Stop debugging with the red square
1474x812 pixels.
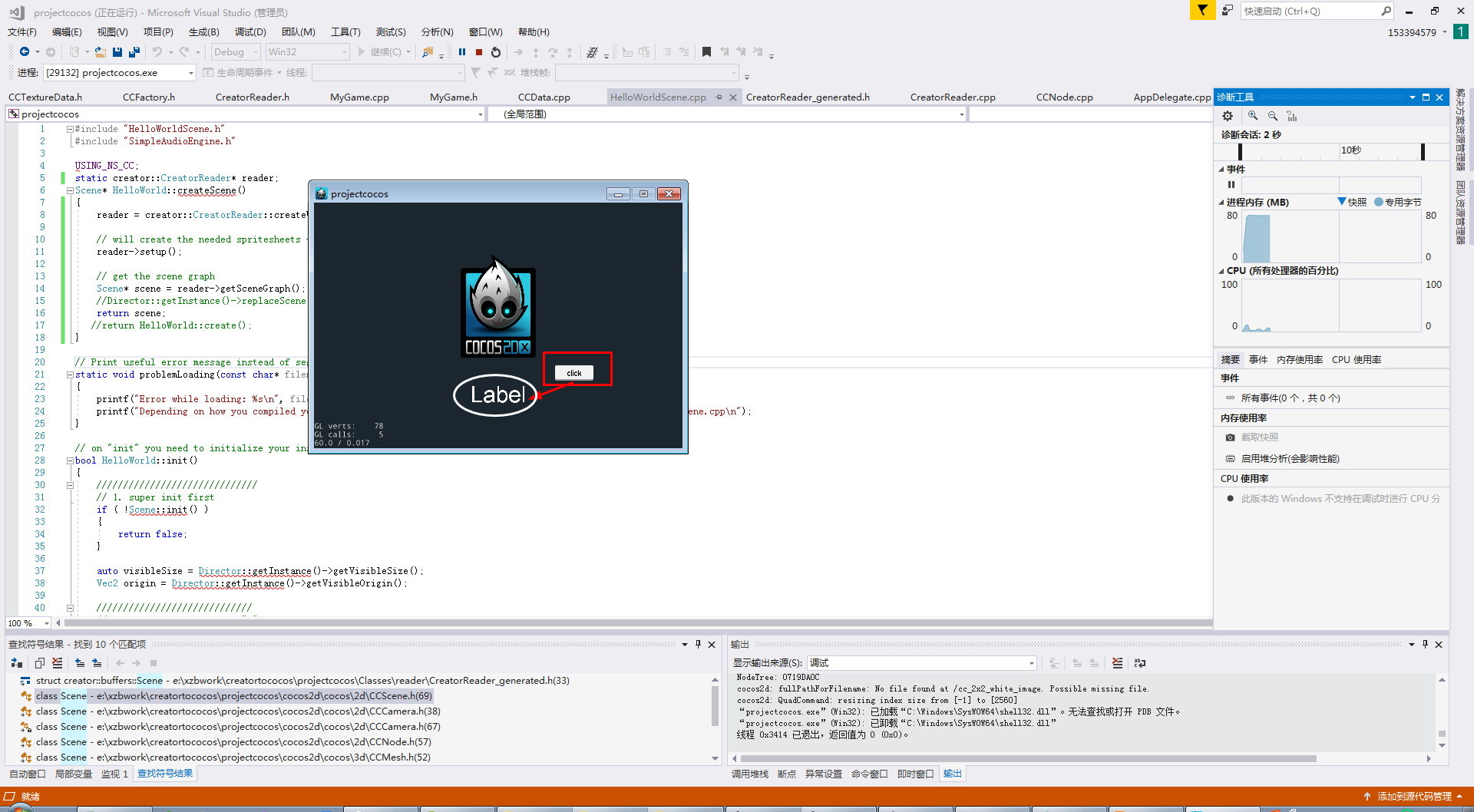(479, 52)
